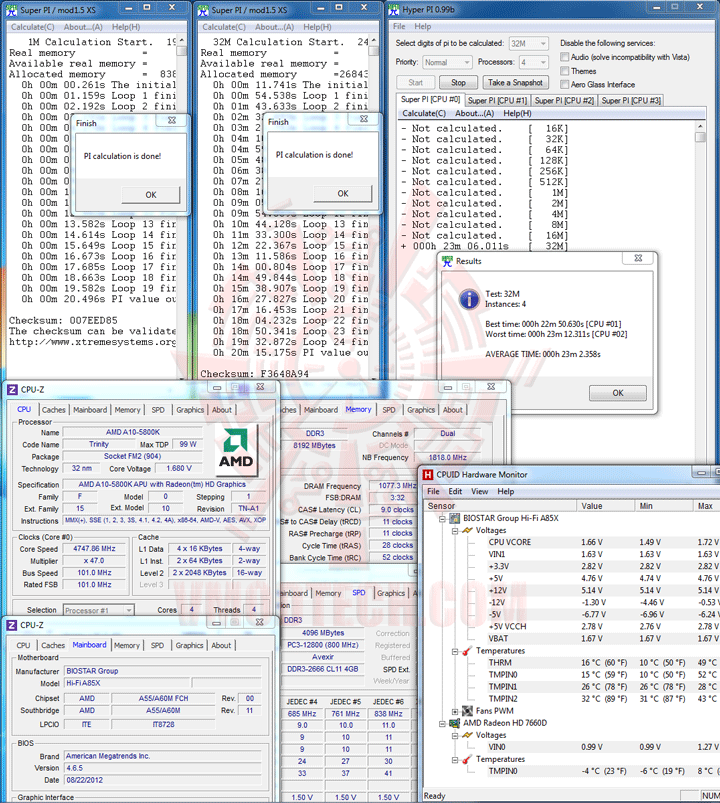Click the Sensor column header in Hardware Monitor
This screenshot has height=803, width=720.
[500, 506]
